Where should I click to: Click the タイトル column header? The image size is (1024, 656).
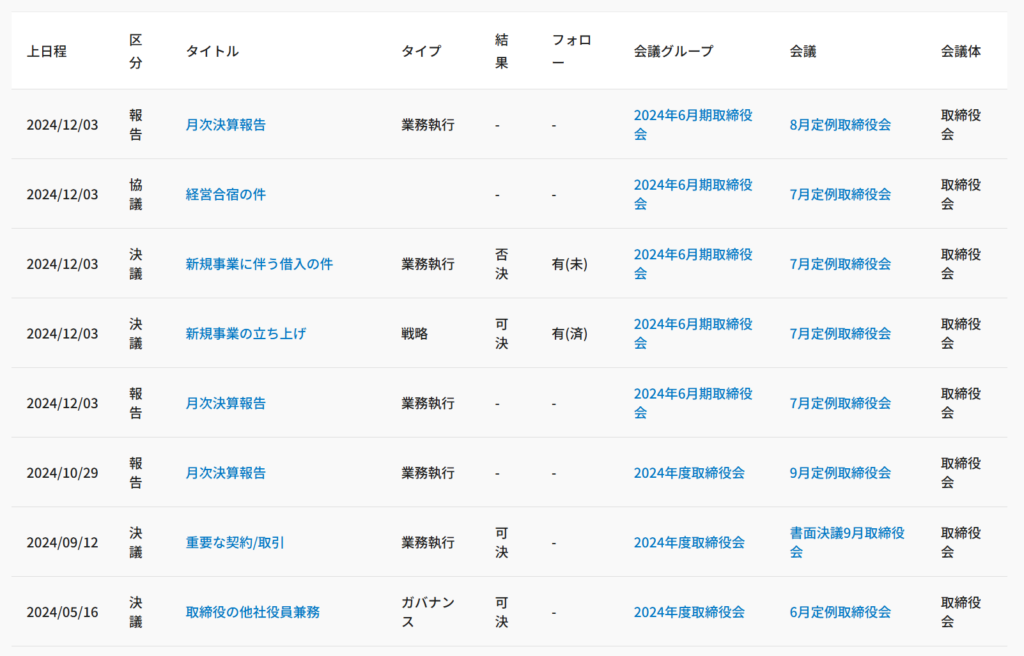pyautogui.click(x=212, y=51)
